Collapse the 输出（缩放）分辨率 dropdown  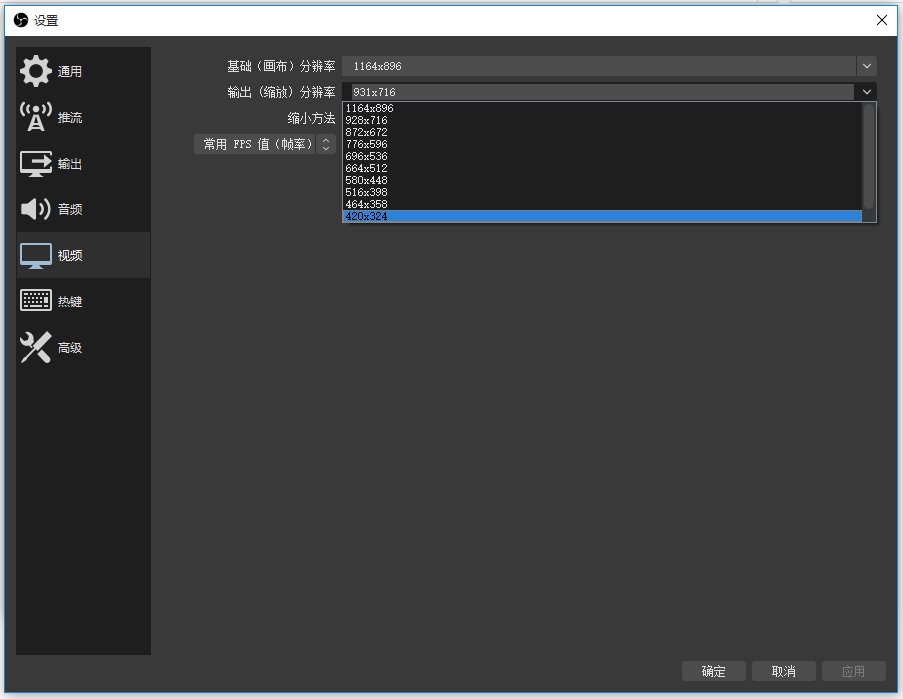[866, 91]
